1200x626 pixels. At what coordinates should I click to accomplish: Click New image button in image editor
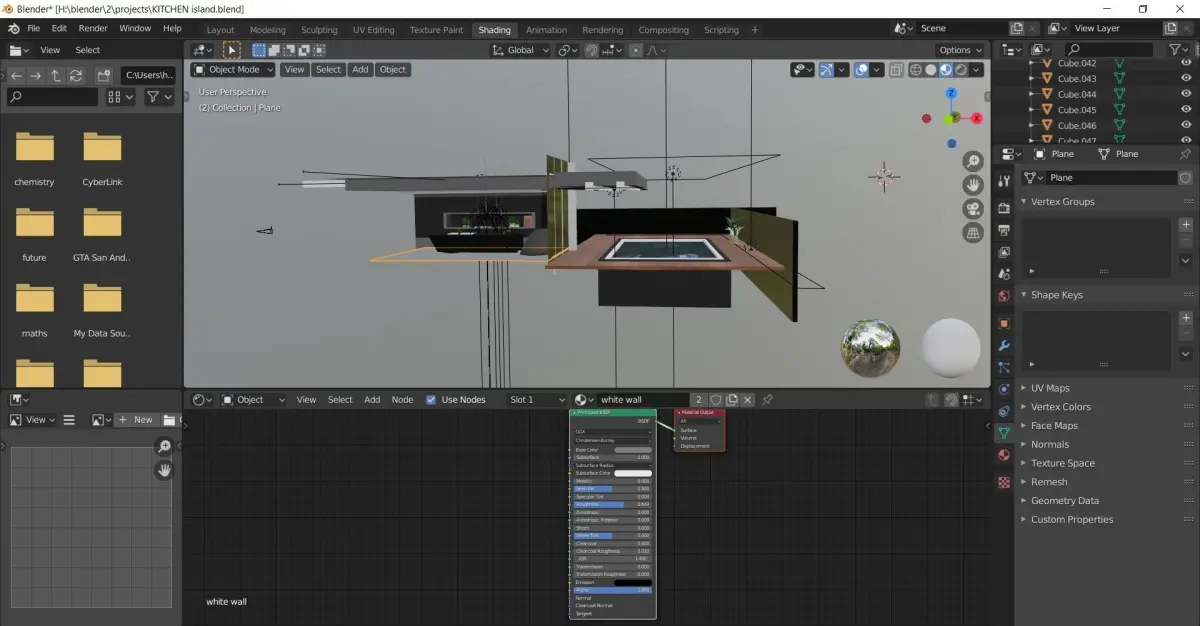(x=136, y=420)
